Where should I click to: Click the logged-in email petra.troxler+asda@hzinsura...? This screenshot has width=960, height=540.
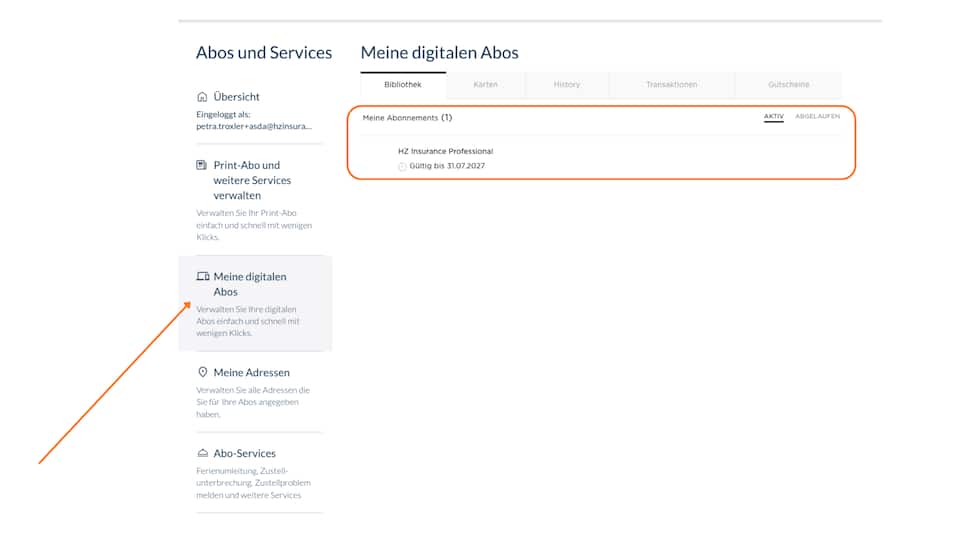tap(254, 126)
